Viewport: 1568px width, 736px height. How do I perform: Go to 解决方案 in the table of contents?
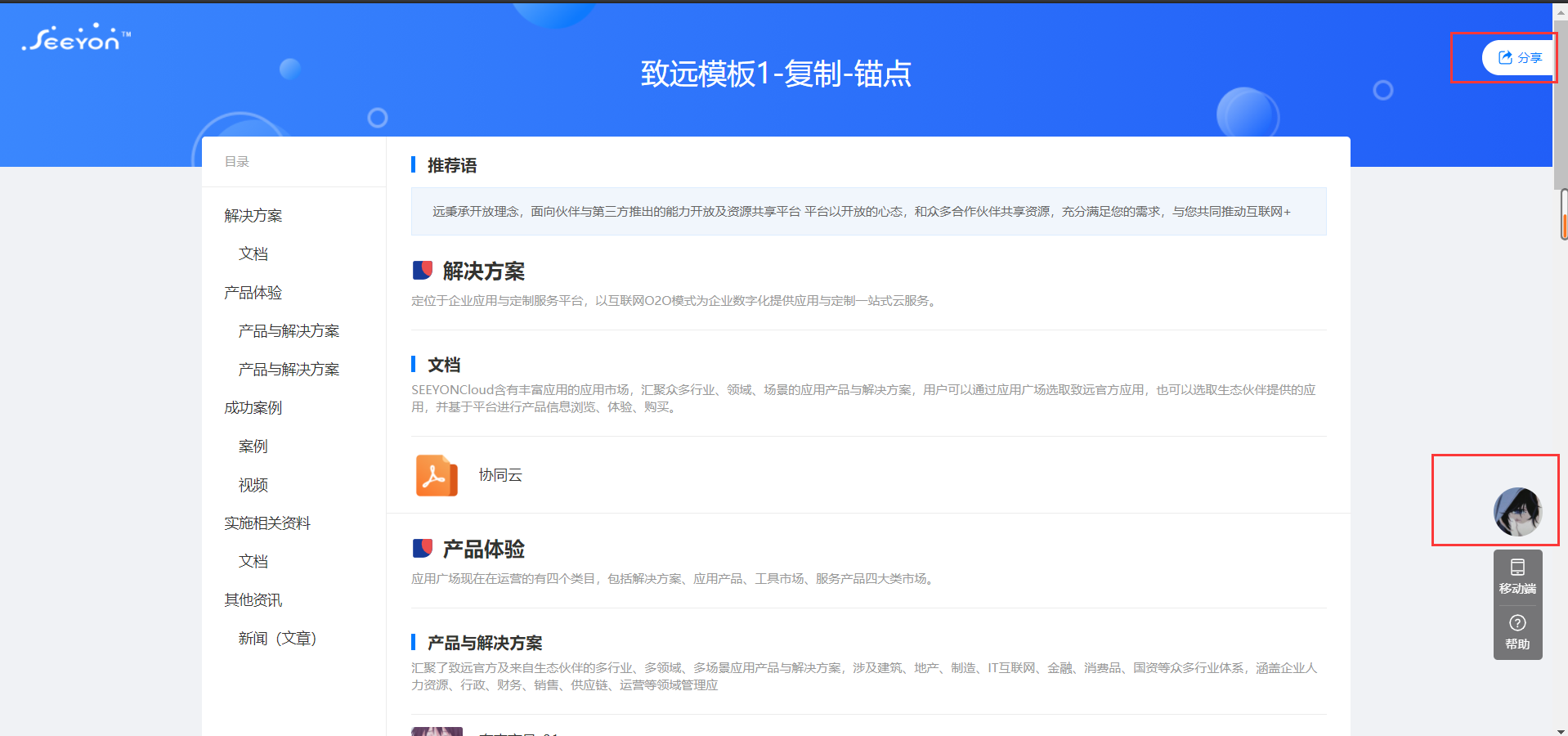253,216
